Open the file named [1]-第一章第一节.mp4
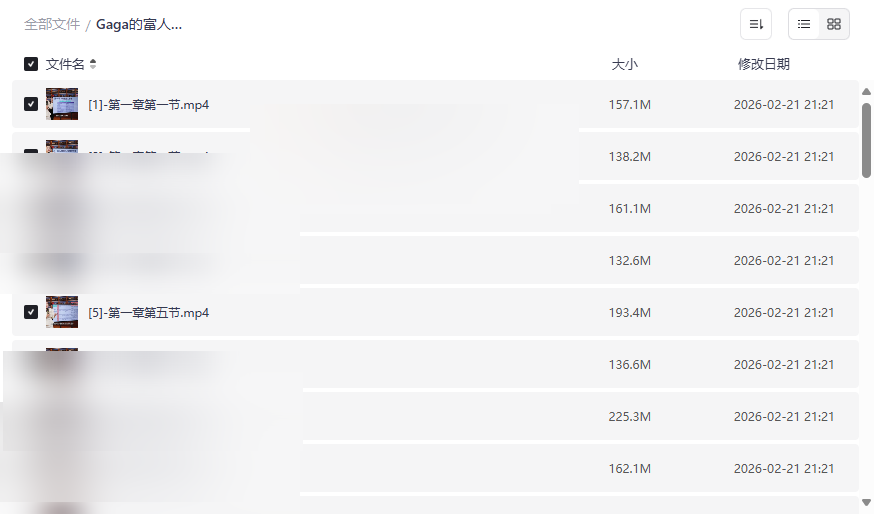Screen dimensions: 874x514 click(x=149, y=104)
